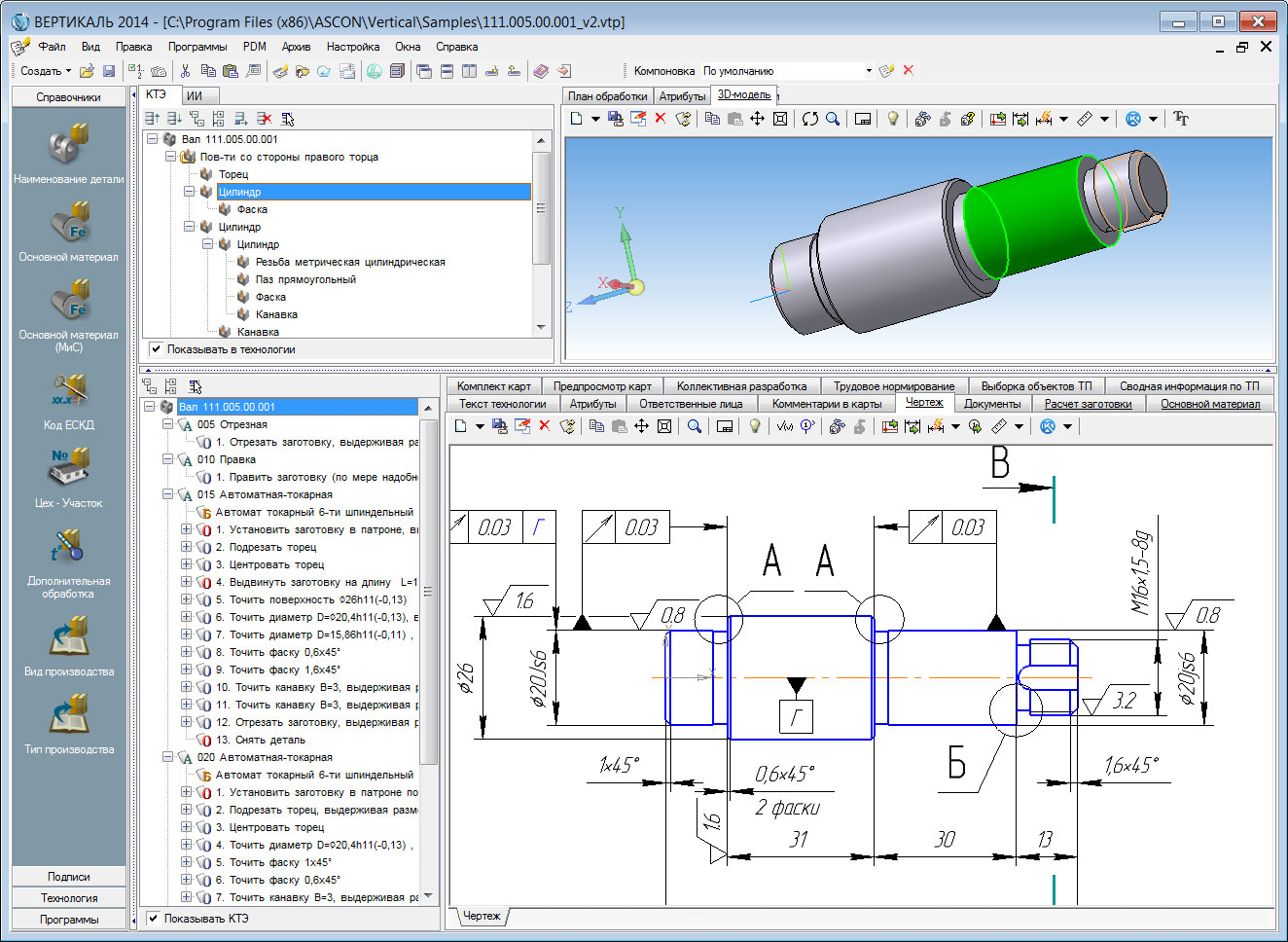Image resolution: width=1288 pixels, height=942 pixels.
Task: Collapse operation 015 Автоматная-токарная
Action: coord(167,494)
